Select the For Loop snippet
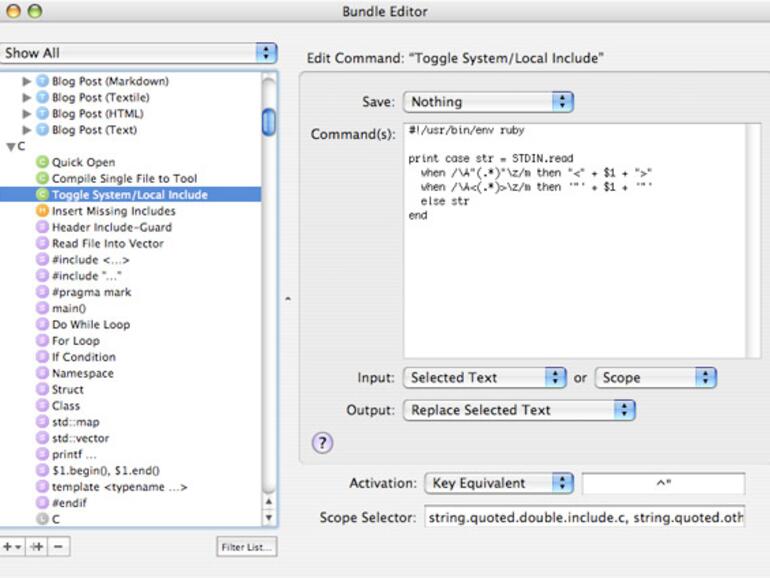The height and width of the screenshot is (578, 770). pos(76,341)
